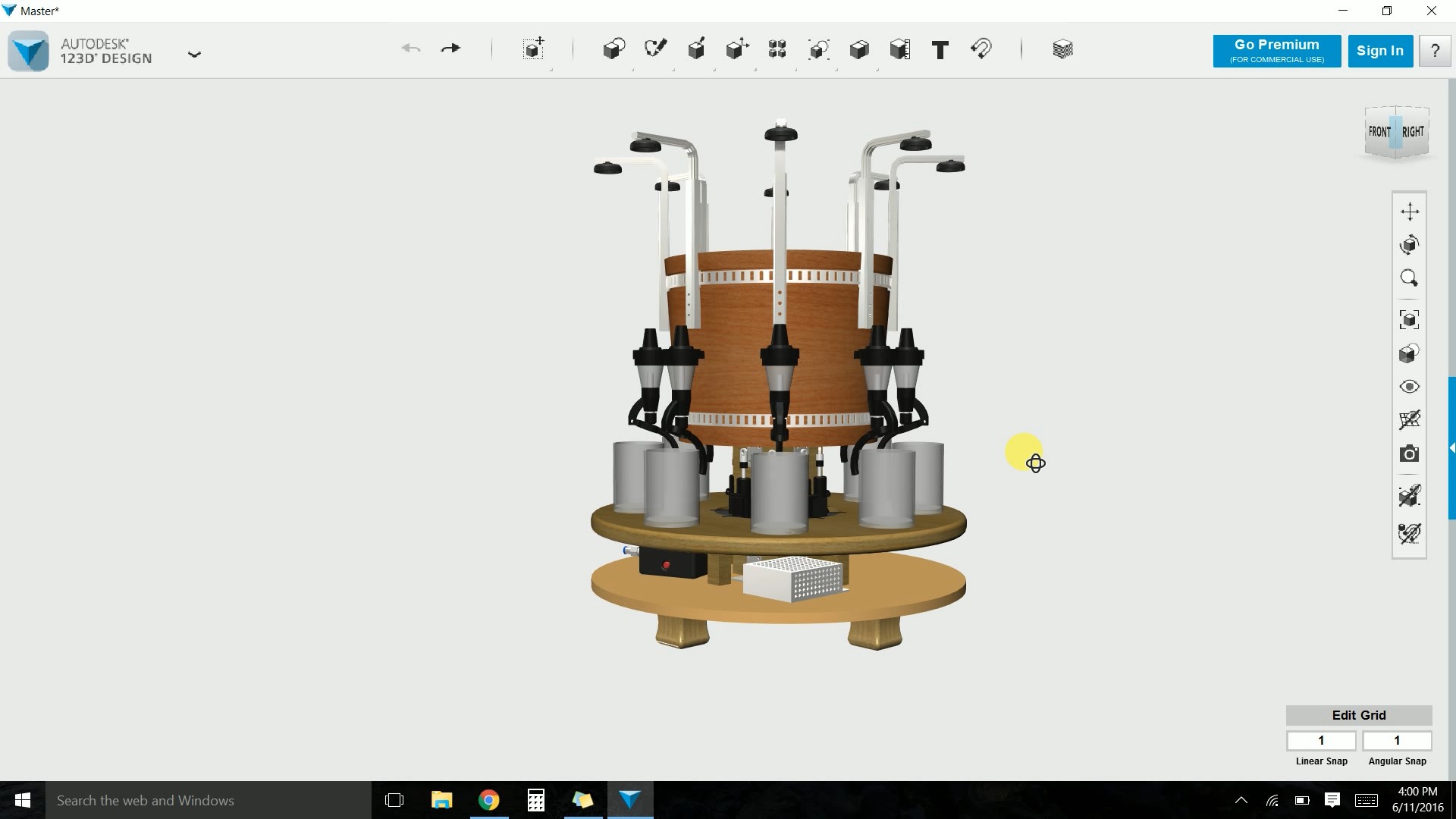This screenshot has width=1456, height=819.
Task: Take a screenshot with the camera icon
Action: (x=1410, y=454)
